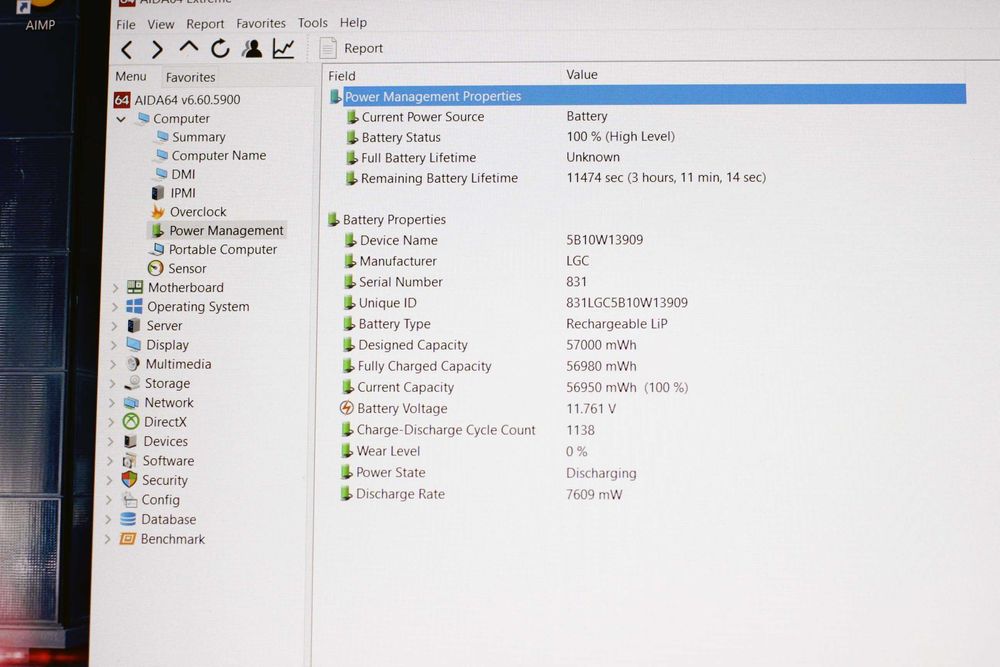Go forward with the right arrow toolbar icon
This screenshot has height=667, width=1000.
[x=157, y=49]
